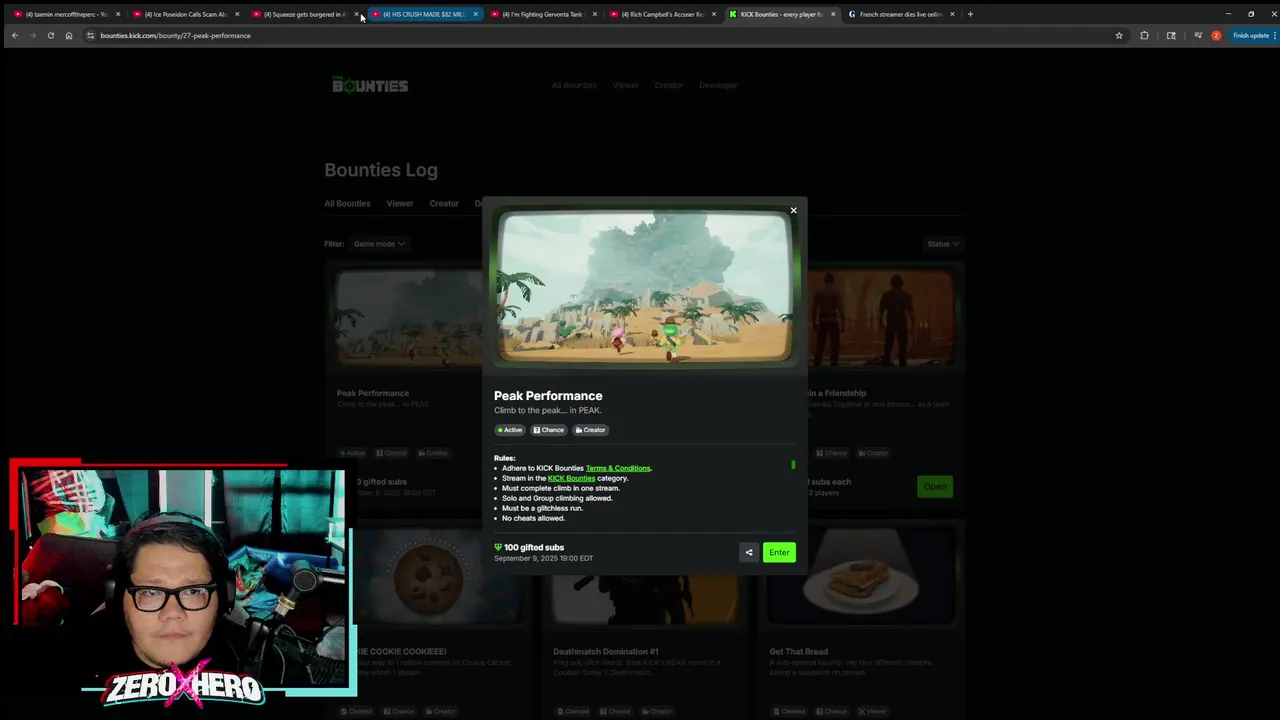Viewport: 1280px width, 720px height.
Task: Close the KICK Bounties browser tab
Action: 833,14
